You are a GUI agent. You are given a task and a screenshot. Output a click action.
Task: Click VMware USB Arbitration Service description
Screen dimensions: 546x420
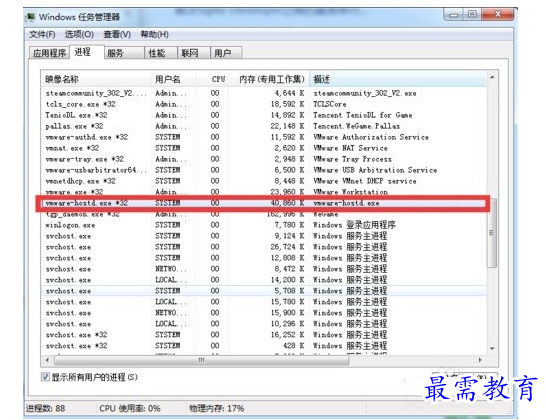(375, 170)
